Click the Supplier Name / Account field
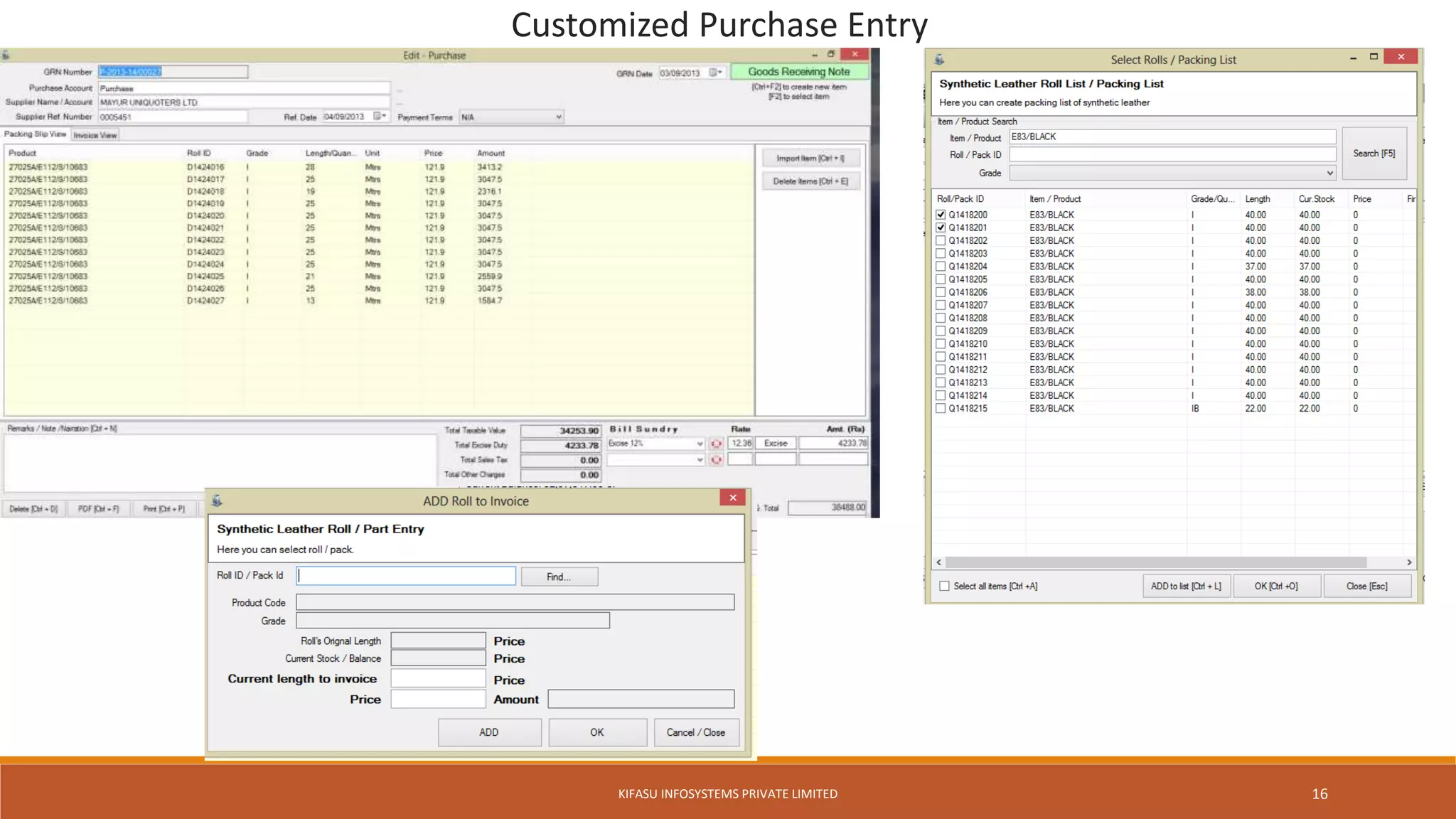This screenshot has height=819, width=1456. click(244, 102)
